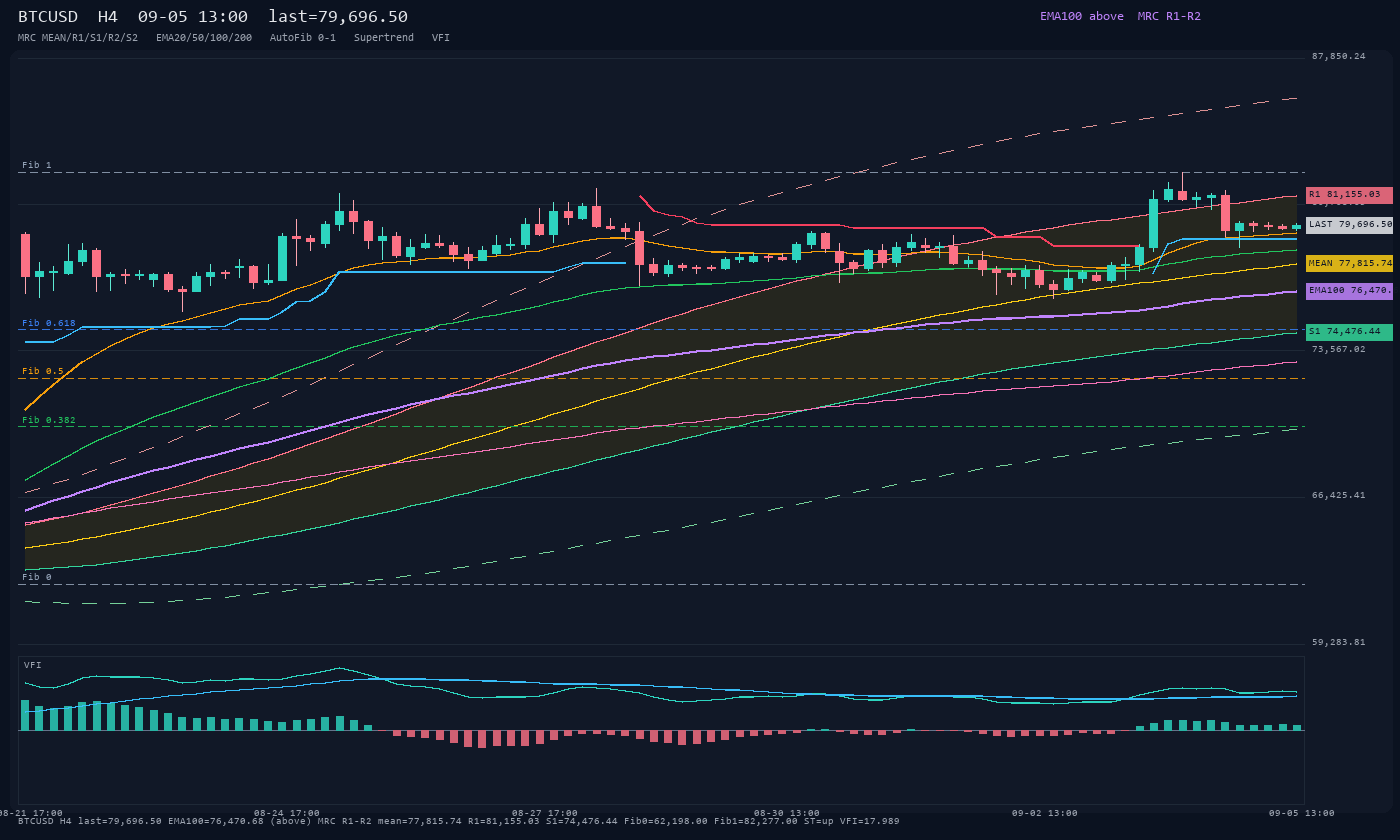This screenshot has width=1400, height=840.
Task: Click the '09-05 13:00' header timestamp
Action: (x=193, y=17)
